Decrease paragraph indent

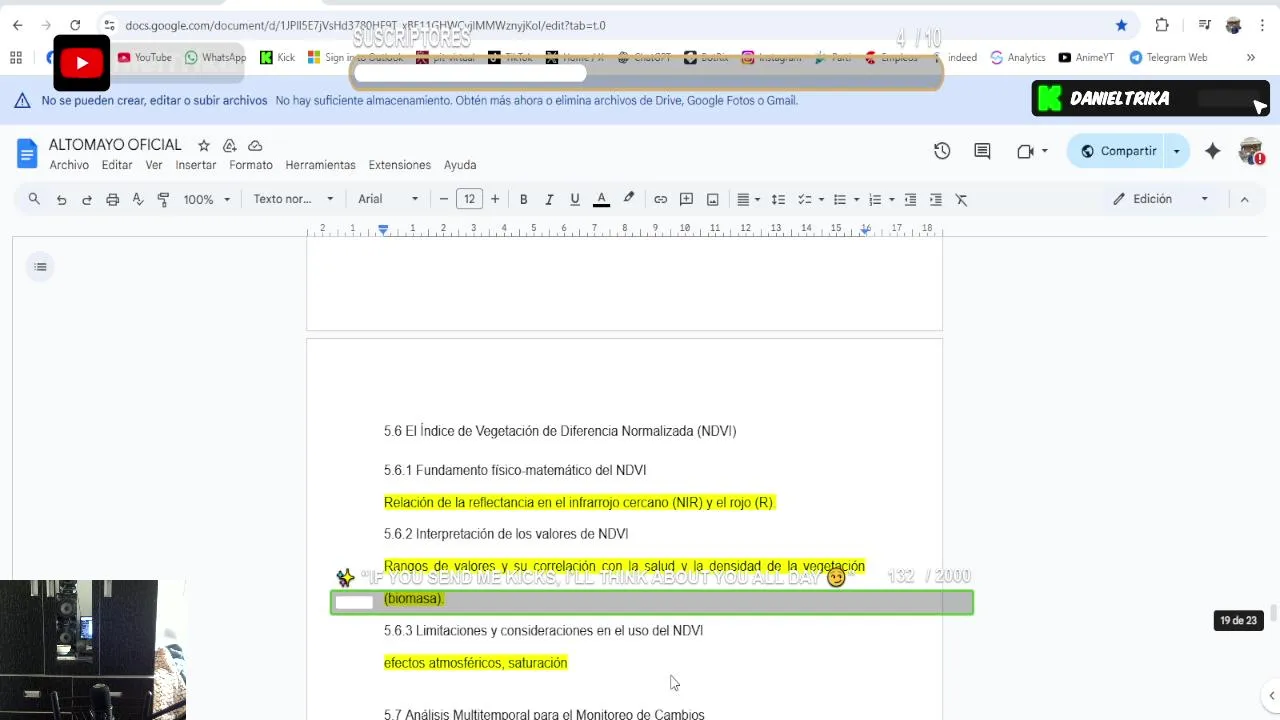tap(909, 199)
